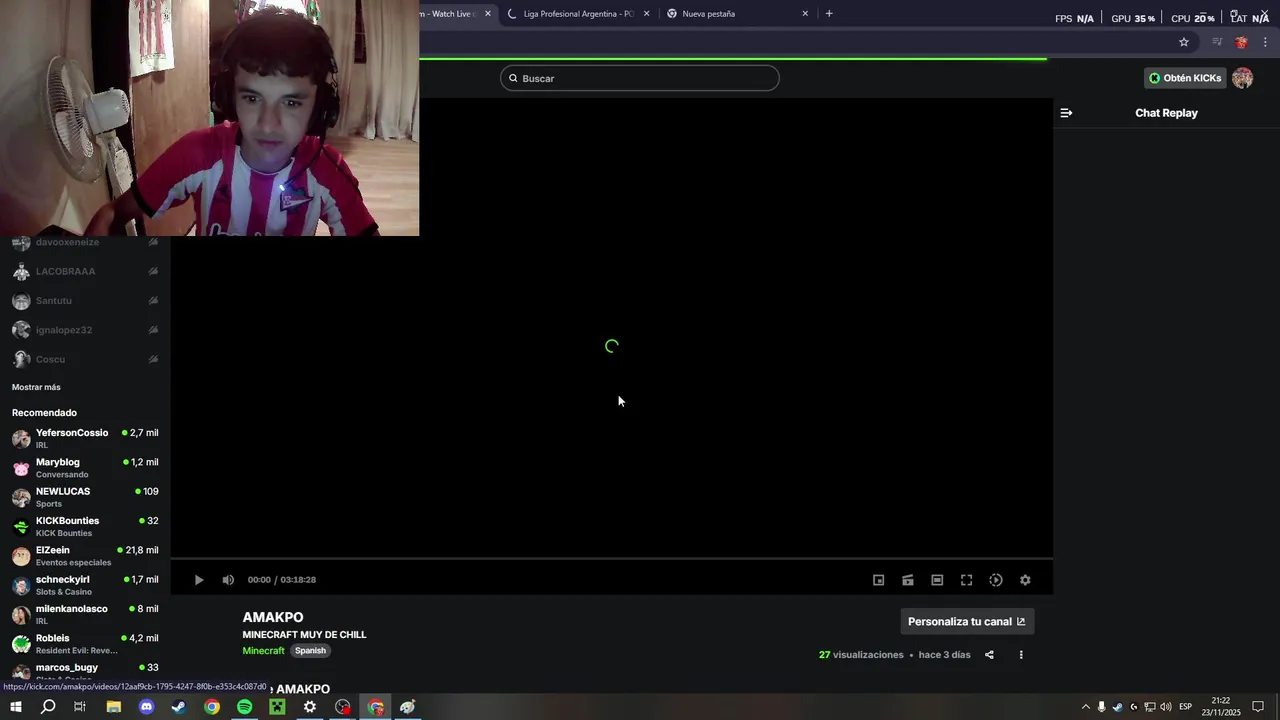
Task: Open the three-dot more options menu
Action: [1021, 655]
